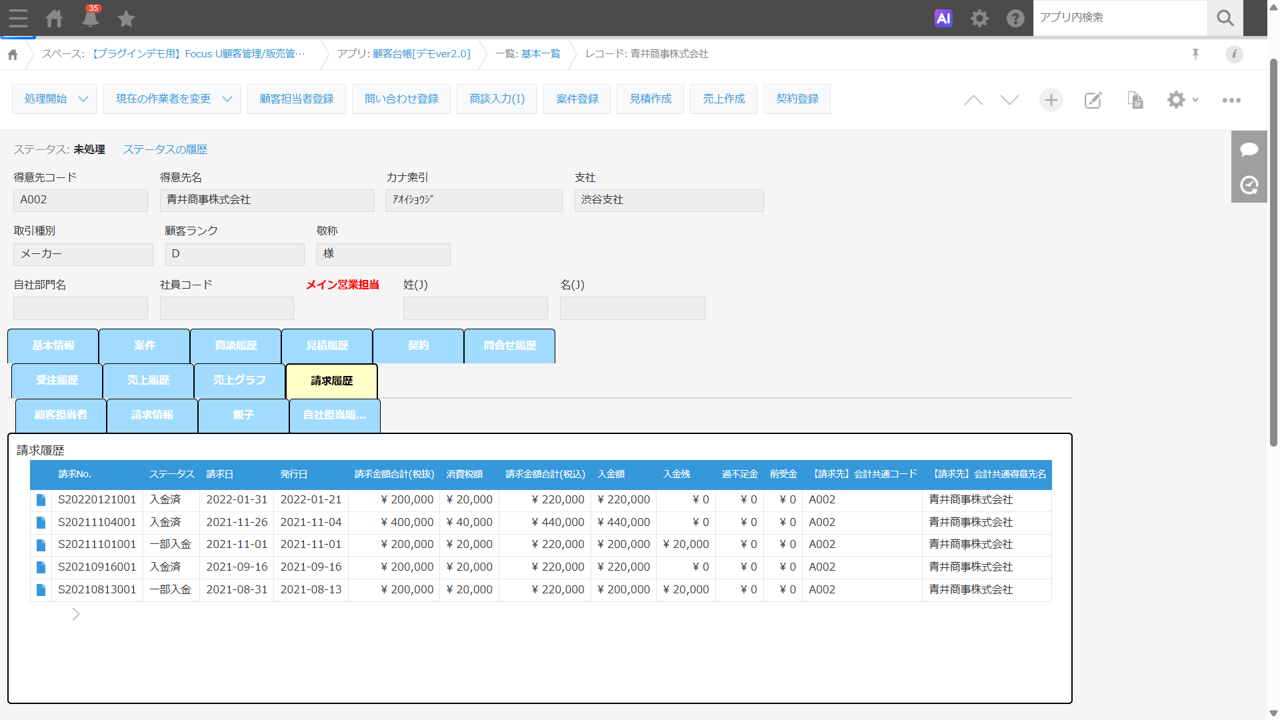Screen dimensions: 1280x720
Task: Edit this record pencil icon
Action: [1093, 100]
